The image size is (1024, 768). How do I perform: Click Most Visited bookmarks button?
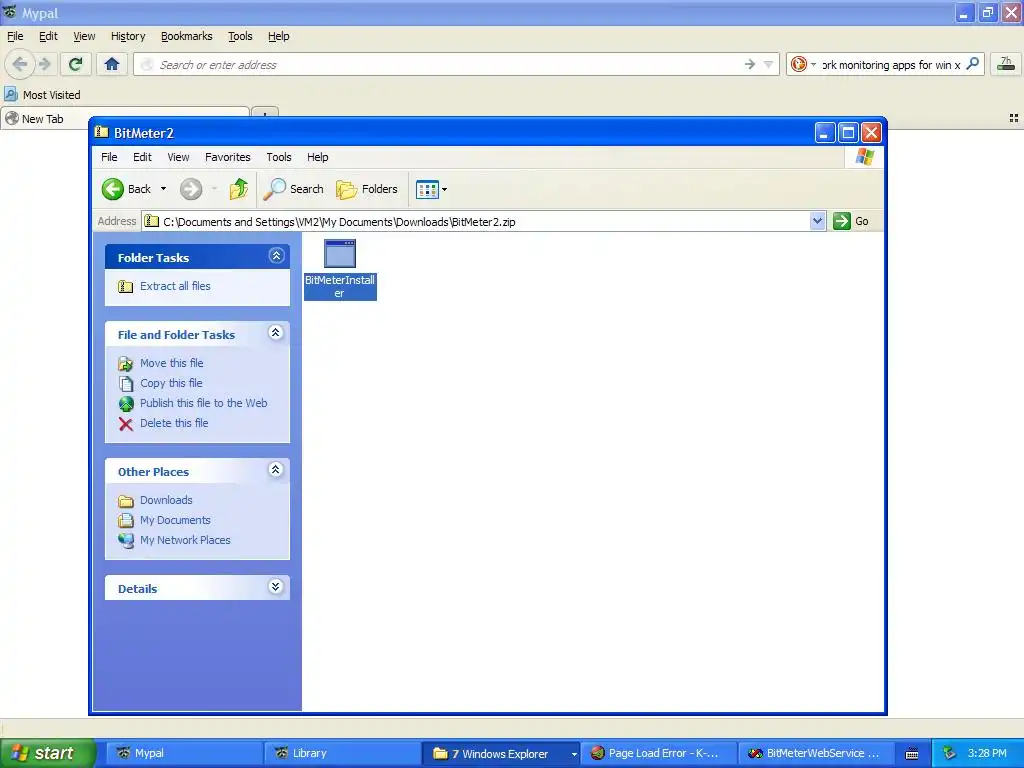pyautogui.click(x=43, y=95)
